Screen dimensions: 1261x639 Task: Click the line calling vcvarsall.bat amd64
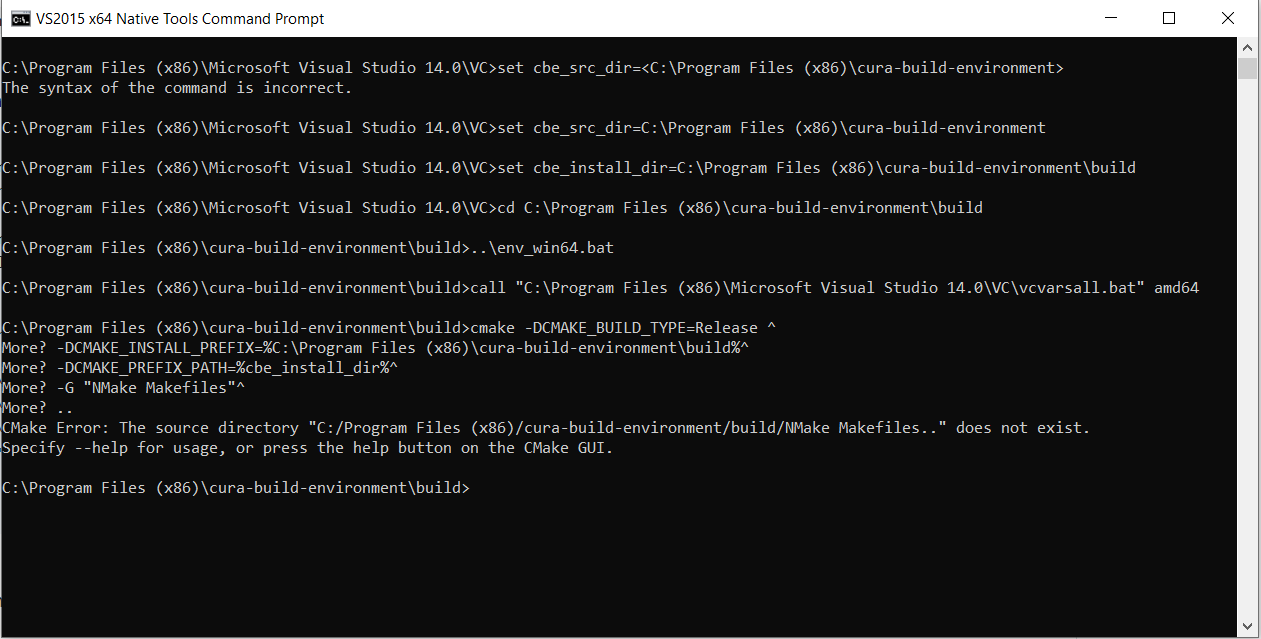click(600, 288)
